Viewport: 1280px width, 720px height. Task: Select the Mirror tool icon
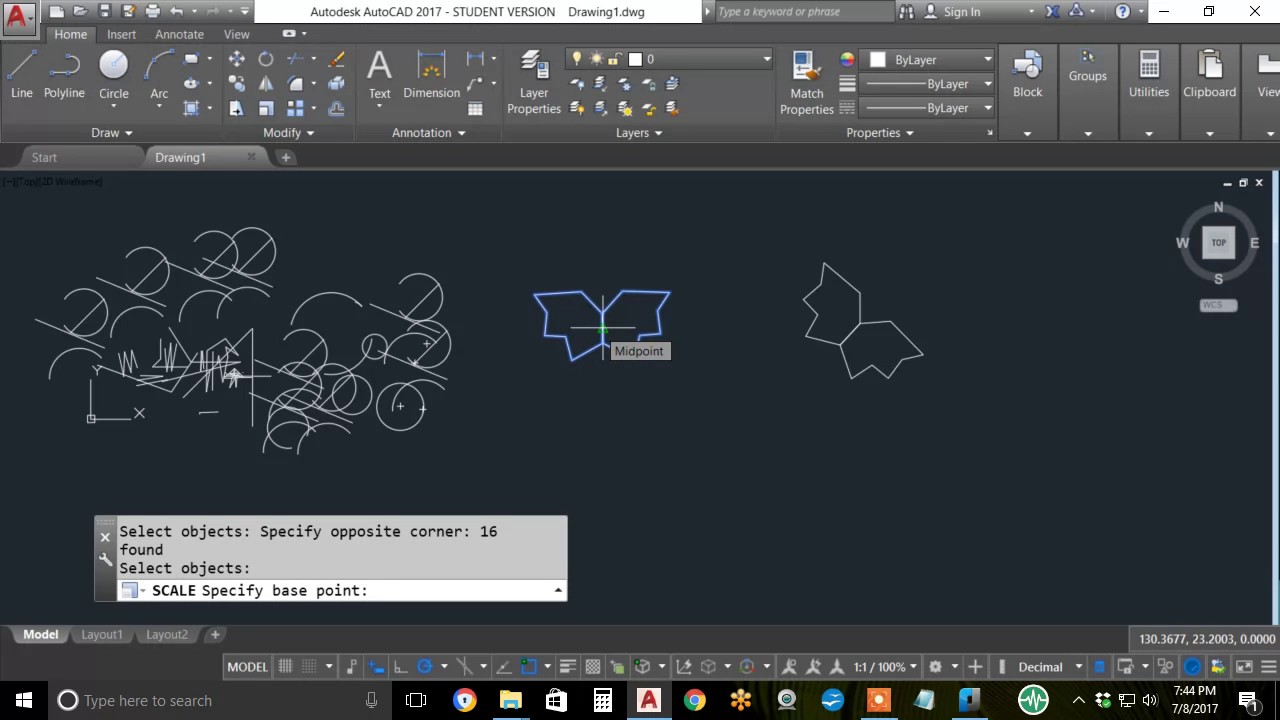[266, 84]
